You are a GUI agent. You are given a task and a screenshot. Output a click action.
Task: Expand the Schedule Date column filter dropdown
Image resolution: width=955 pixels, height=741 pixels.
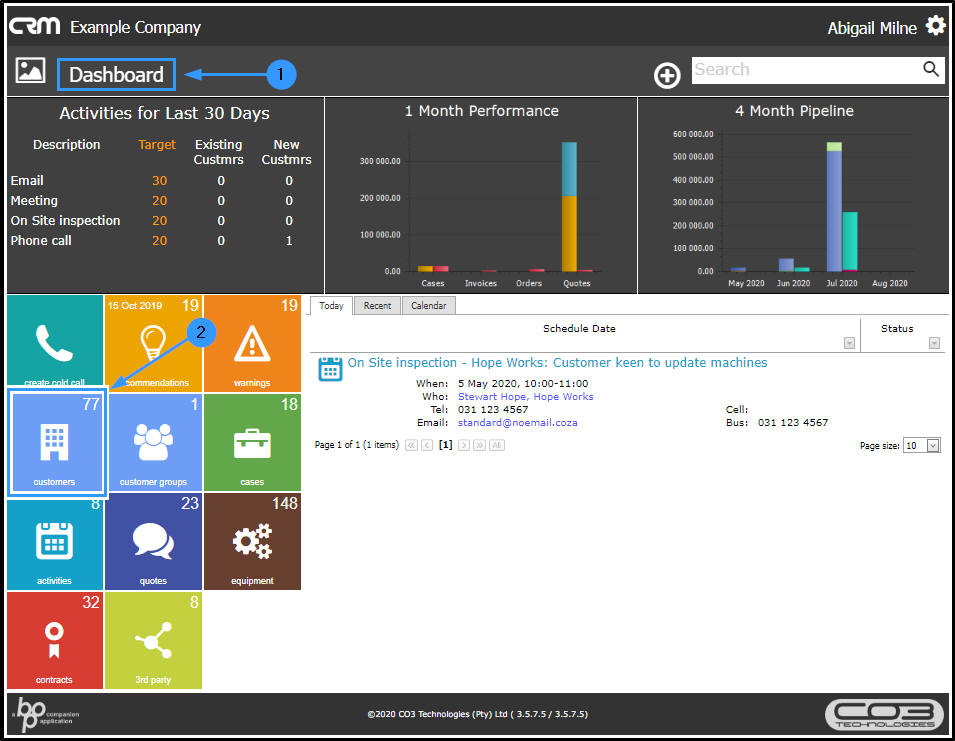click(x=849, y=343)
